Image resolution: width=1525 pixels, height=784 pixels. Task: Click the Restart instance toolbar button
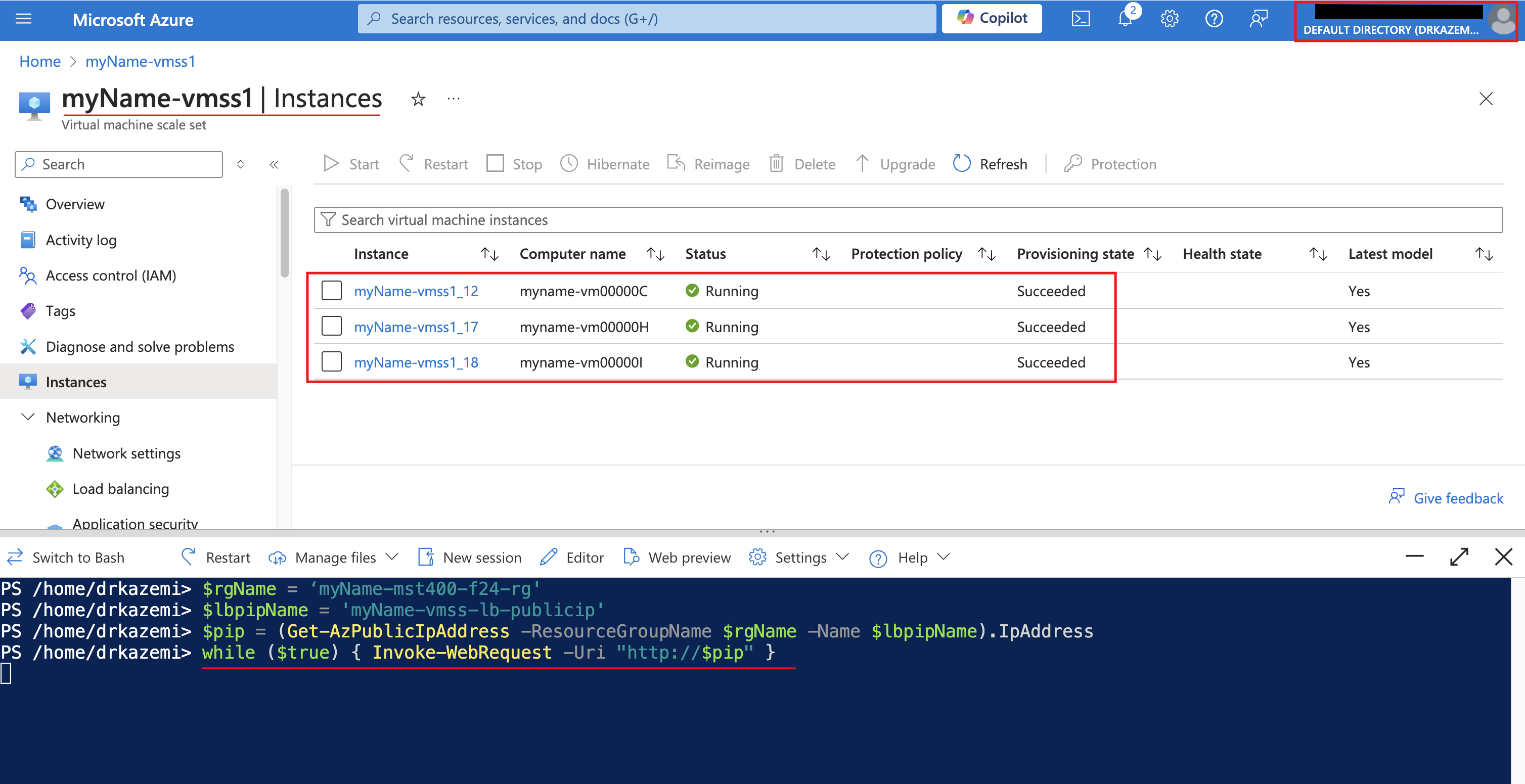click(x=433, y=164)
